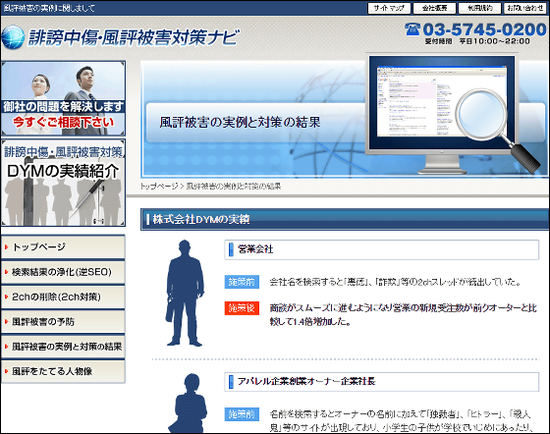
Task: Click the text mentioning 1.4倍増加した
Action: tap(403, 315)
